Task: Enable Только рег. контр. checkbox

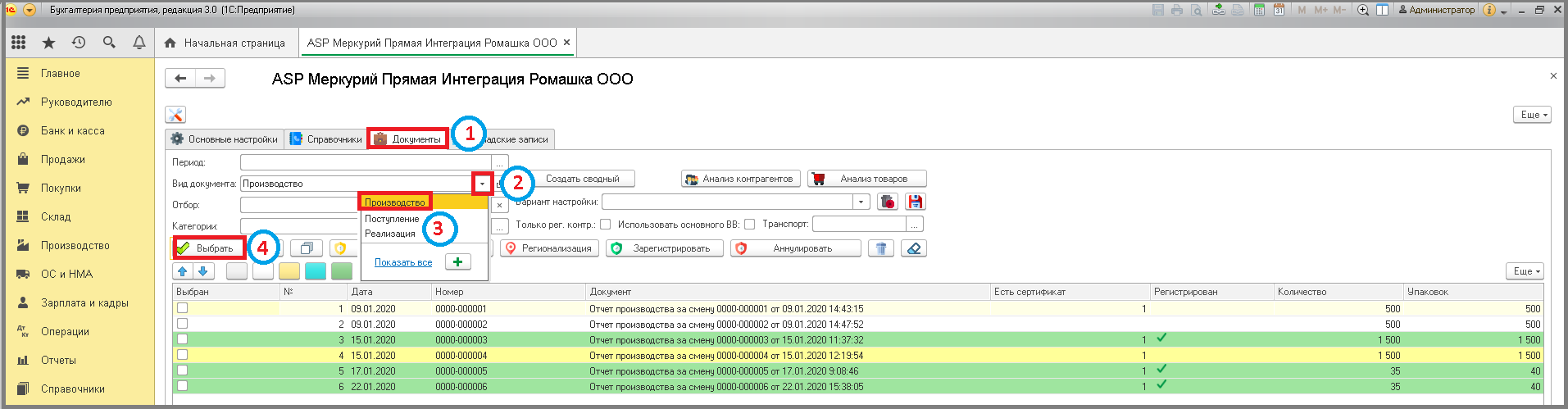Action: pos(605,224)
